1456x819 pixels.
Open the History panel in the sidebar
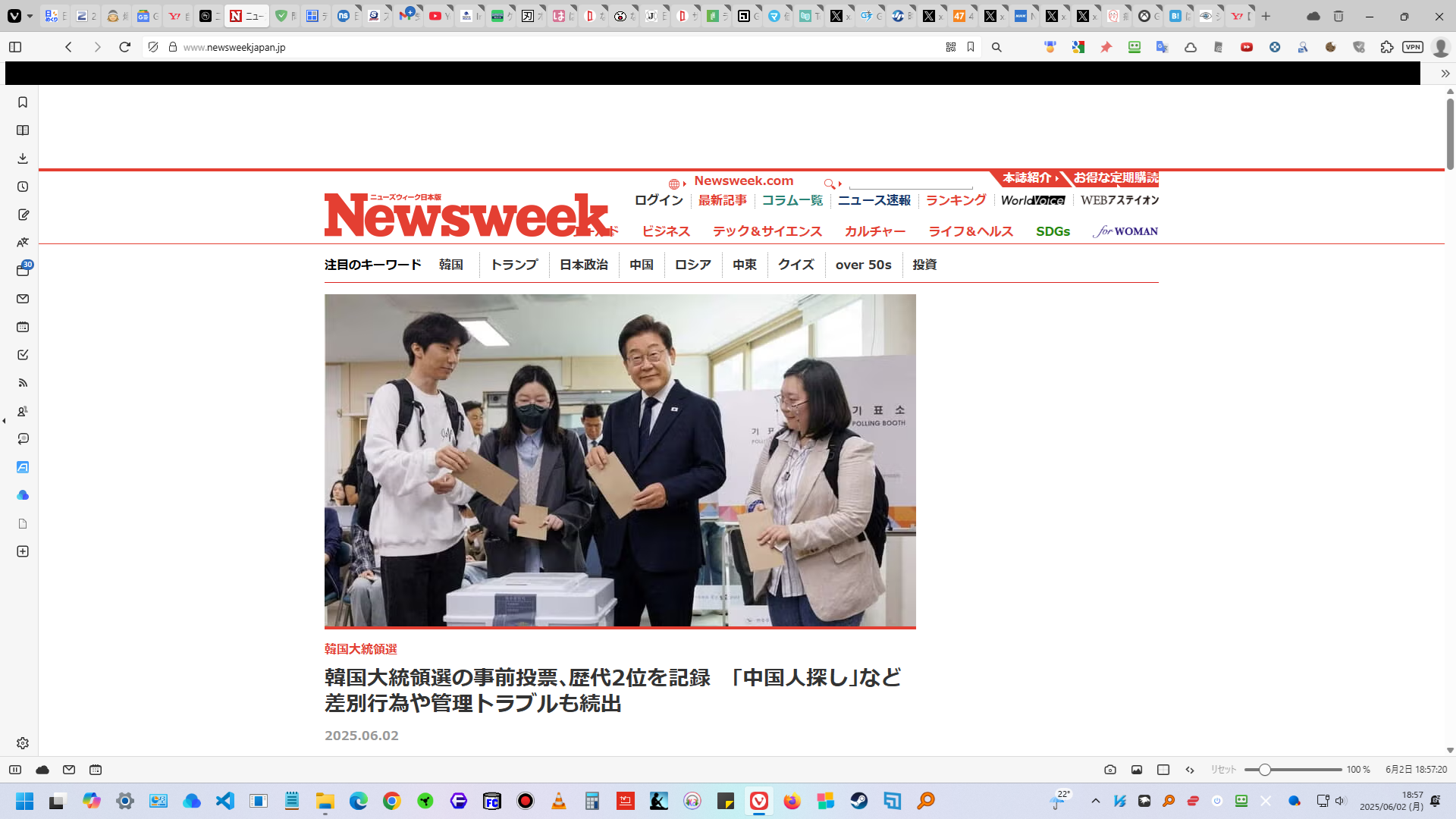[23, 186]
